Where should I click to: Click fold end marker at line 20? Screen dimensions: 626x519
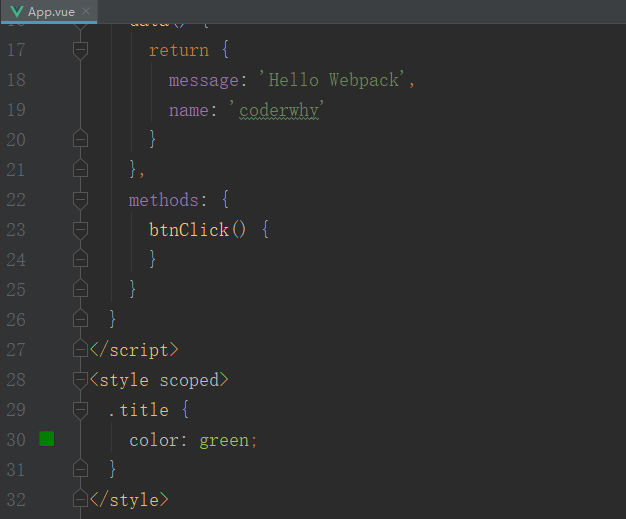(x=80, y=139)
